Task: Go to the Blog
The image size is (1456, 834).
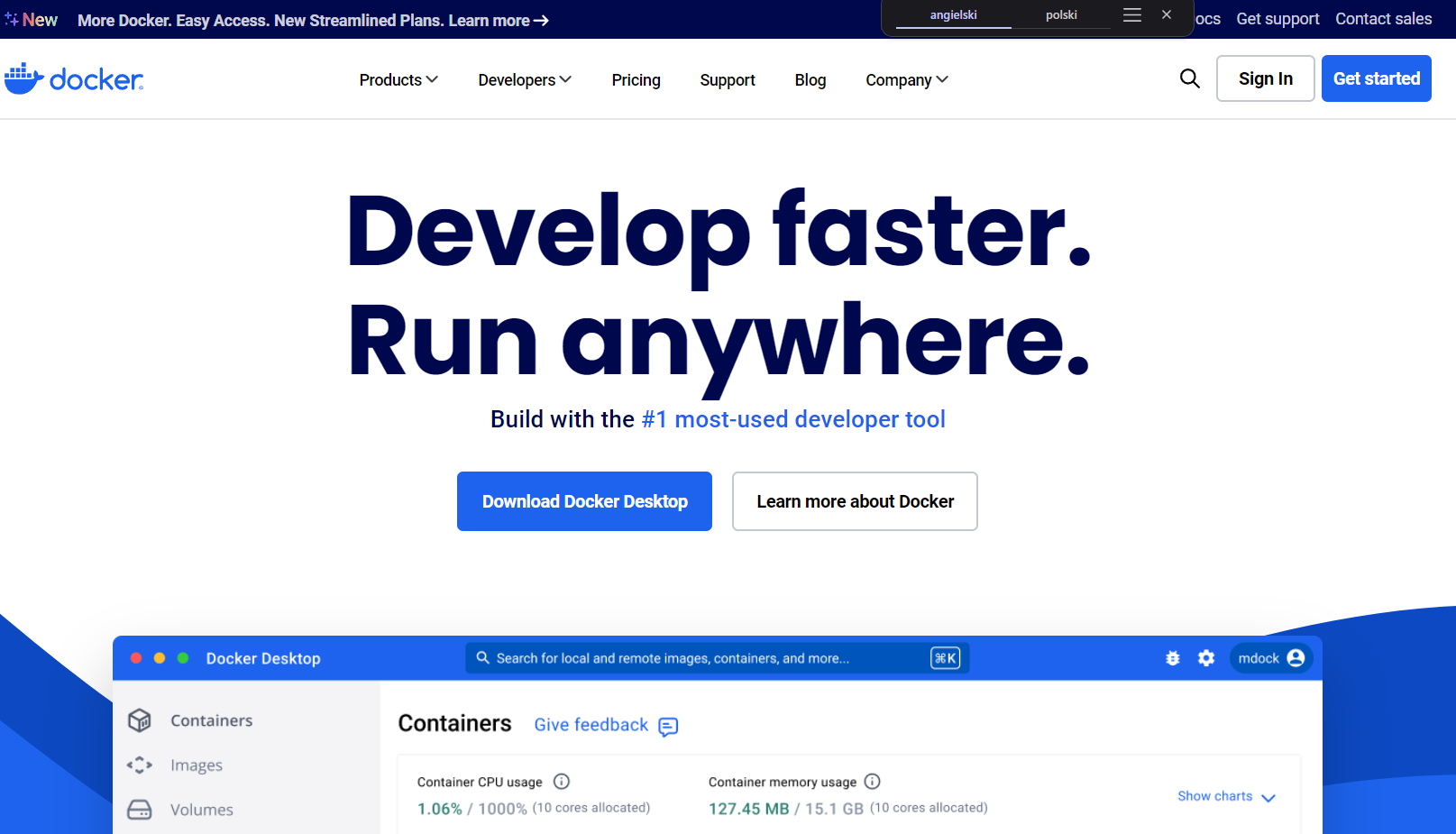Action: pos(810,80)
